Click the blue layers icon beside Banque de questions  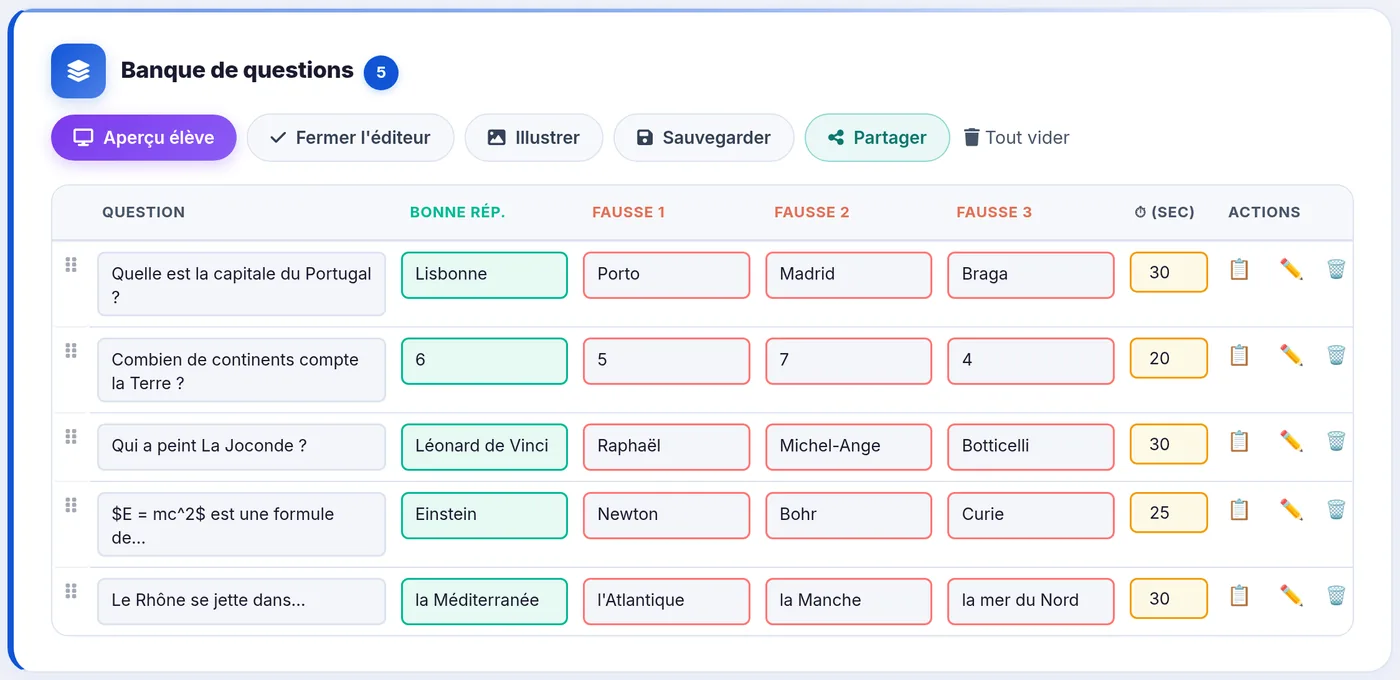click(78, 71)
